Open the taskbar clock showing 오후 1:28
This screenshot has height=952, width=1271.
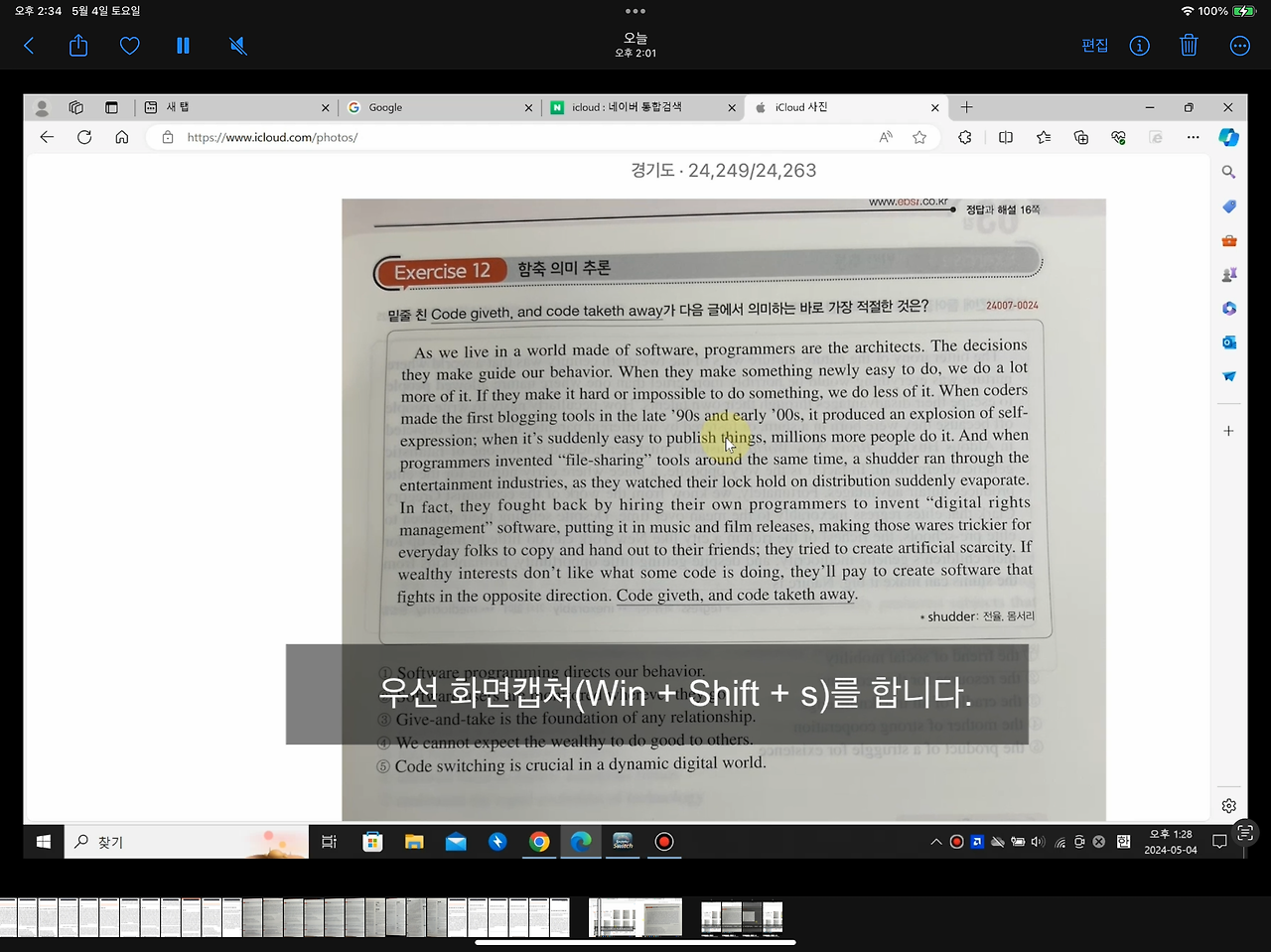click(1171, 842)
